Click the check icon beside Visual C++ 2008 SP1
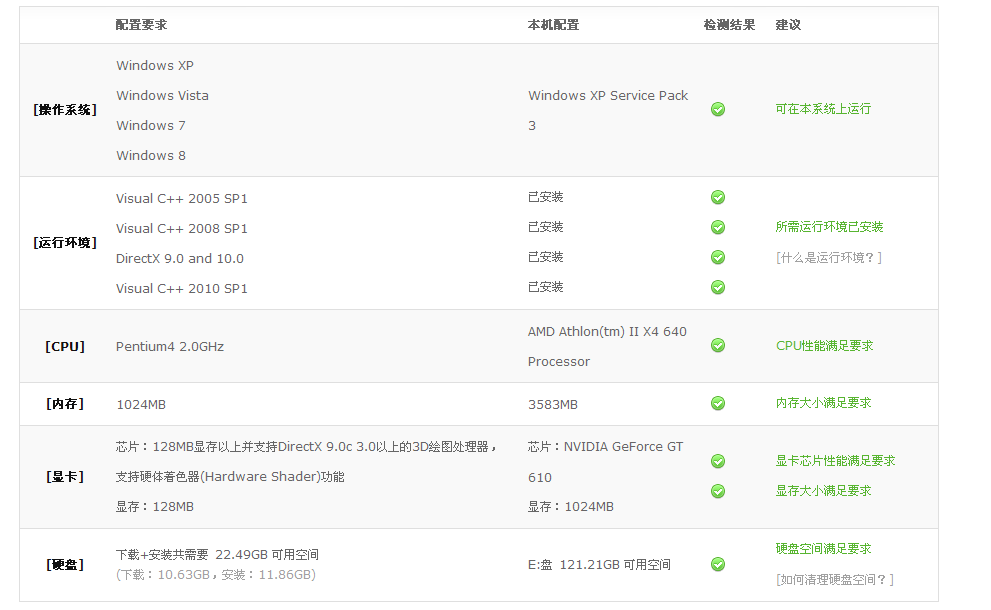Image resolution: width=991 pixels, height=610 pixels. coord(718,227)
